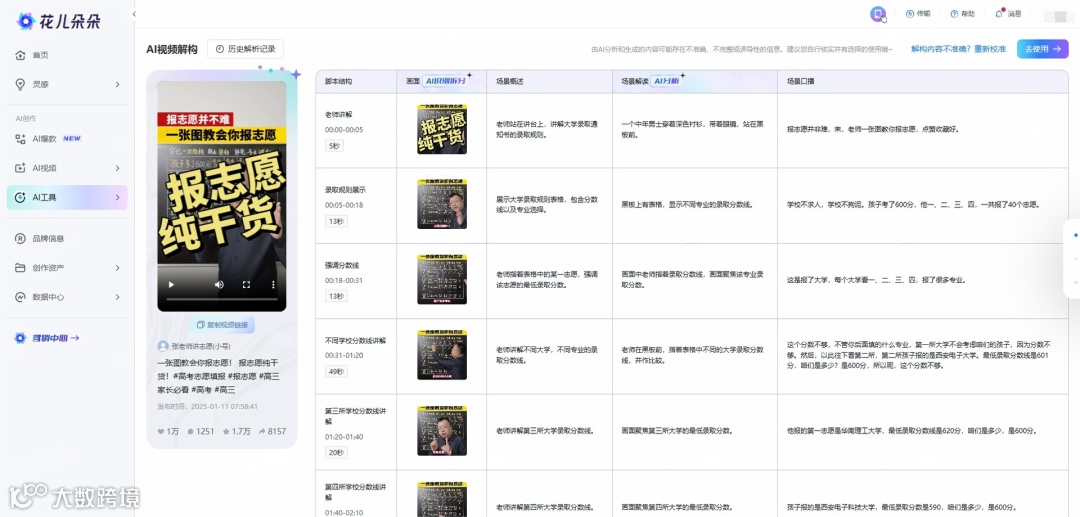1080x517 pixels.
Task: Open thumbnail for 不同学校分数线讲解 row
Action: coord(442,355)
